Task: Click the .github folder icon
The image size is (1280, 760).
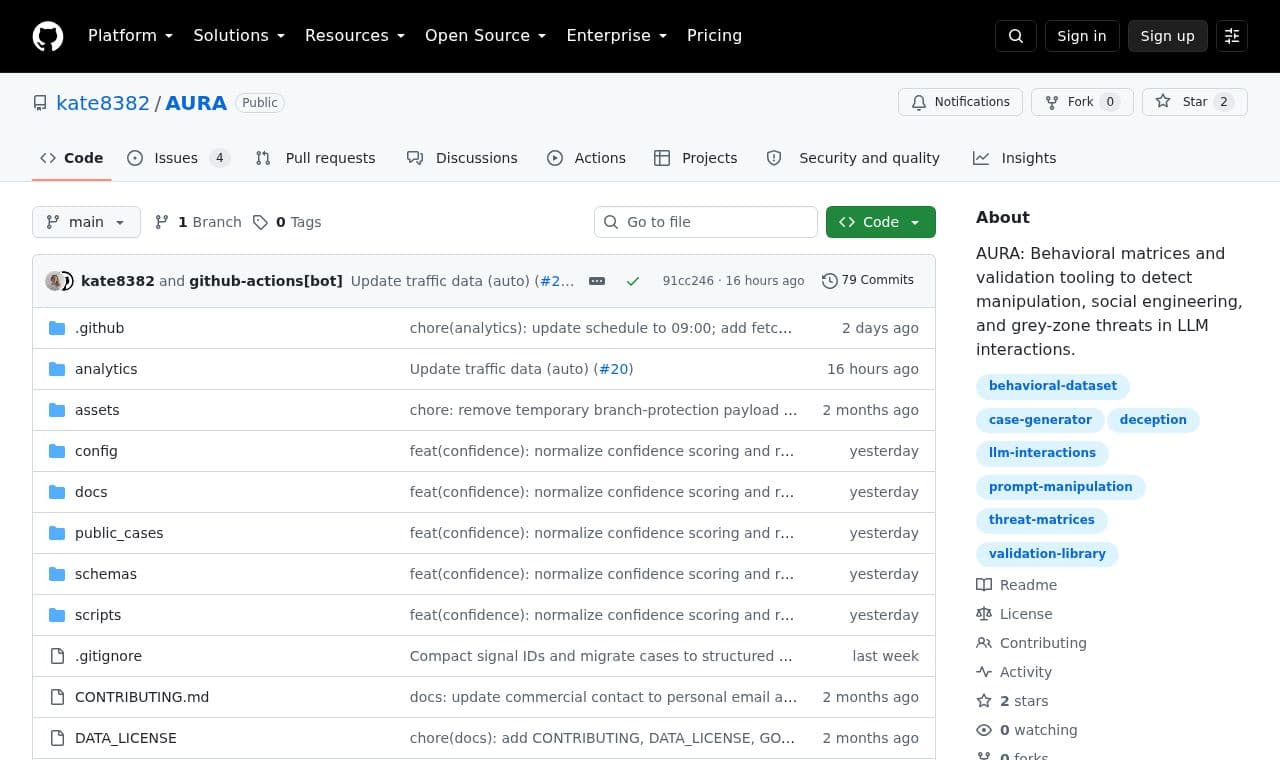Action: (57, 328)
